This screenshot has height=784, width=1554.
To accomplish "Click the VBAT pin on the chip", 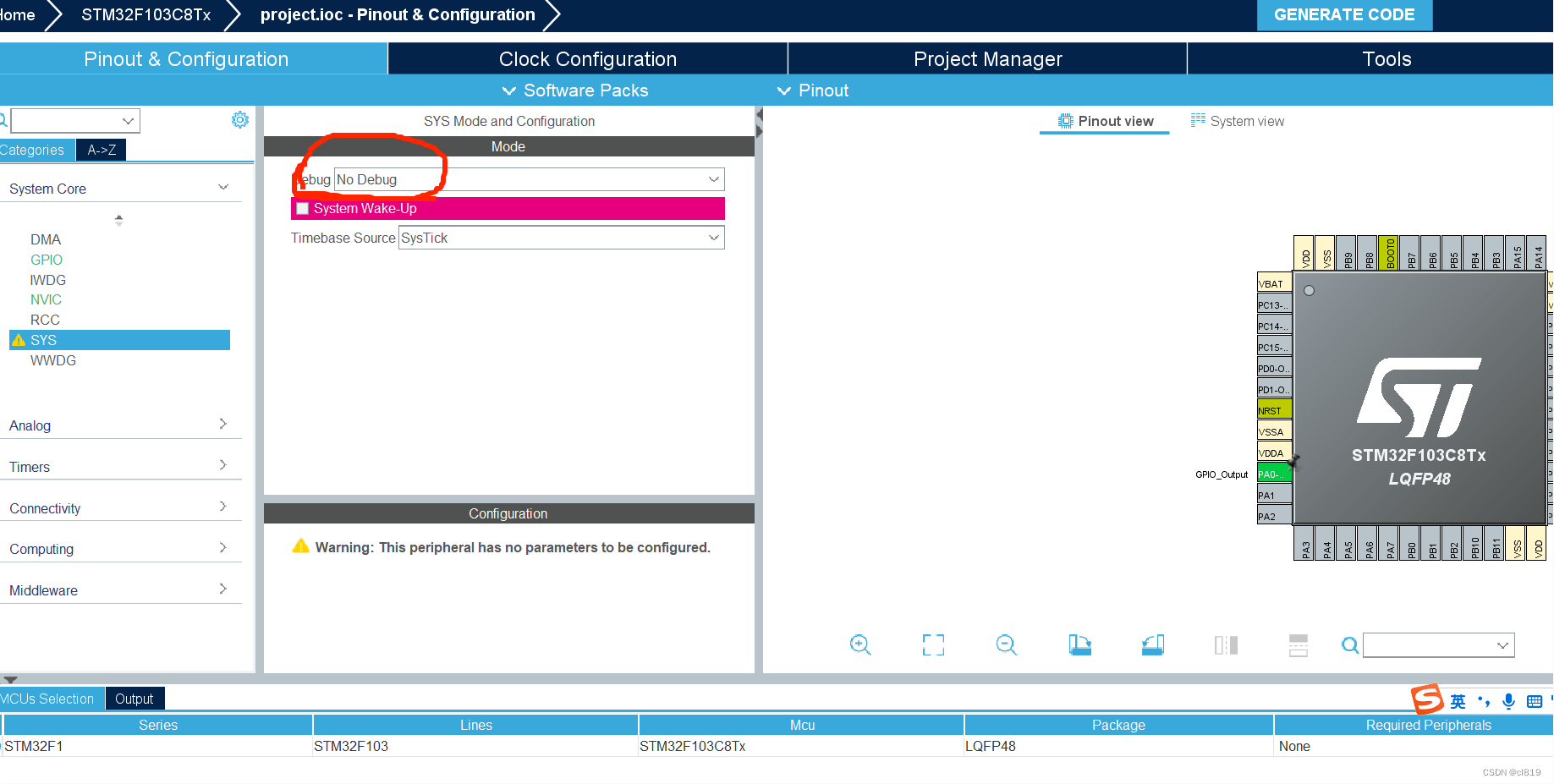I will (x=1274, y=283).
